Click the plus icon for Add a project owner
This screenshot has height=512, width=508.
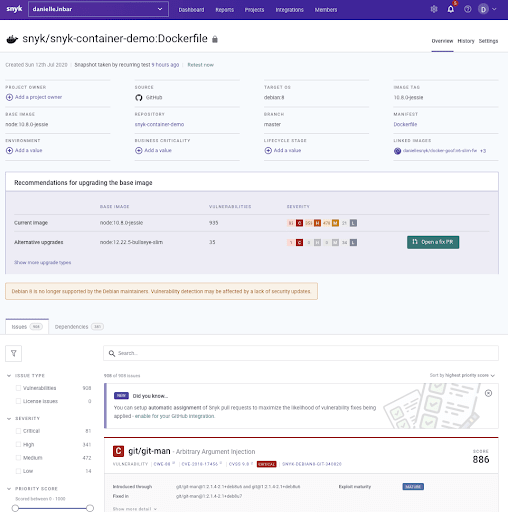9,97
